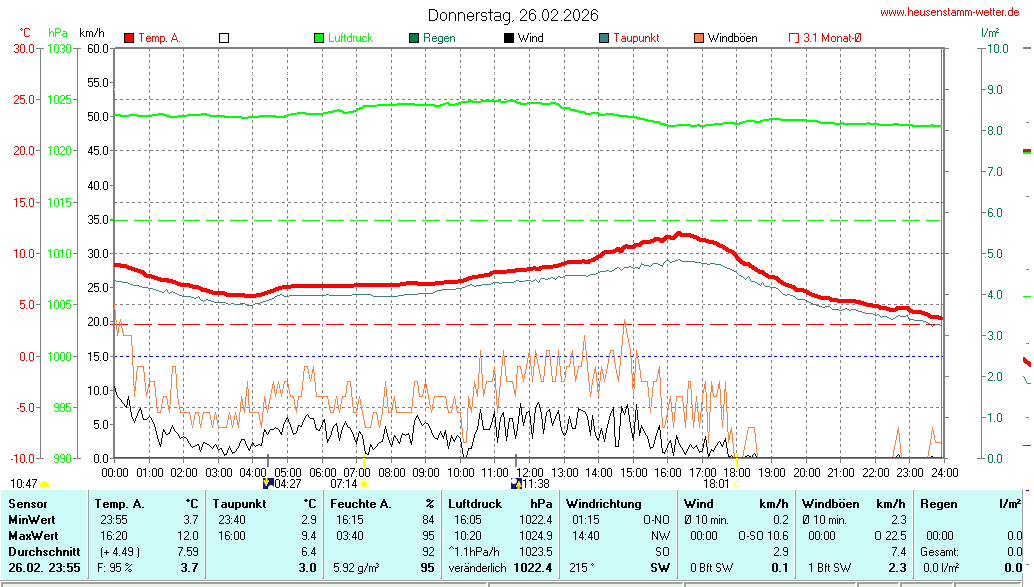Click the teal Taupunkt legend square
The height and width of the screenshot is (587, 1034).
604,38
